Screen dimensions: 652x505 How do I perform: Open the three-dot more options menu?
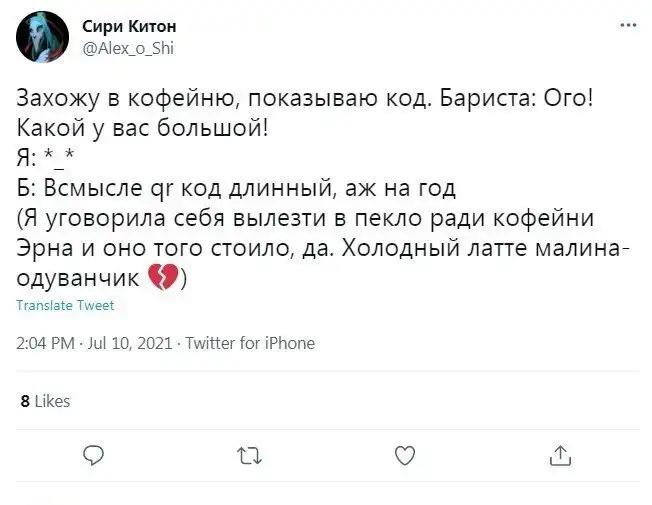pyautogui.click(x=627, y=25)
